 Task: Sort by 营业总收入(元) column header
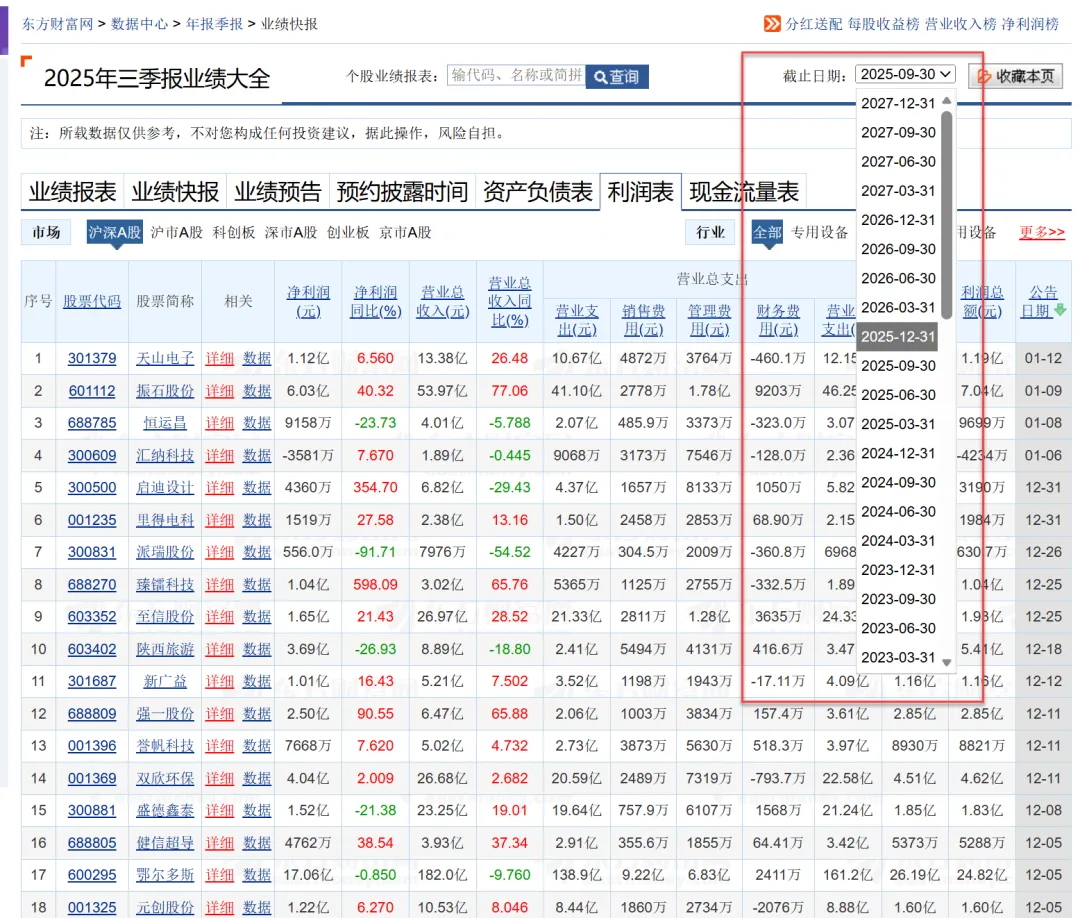442,302
